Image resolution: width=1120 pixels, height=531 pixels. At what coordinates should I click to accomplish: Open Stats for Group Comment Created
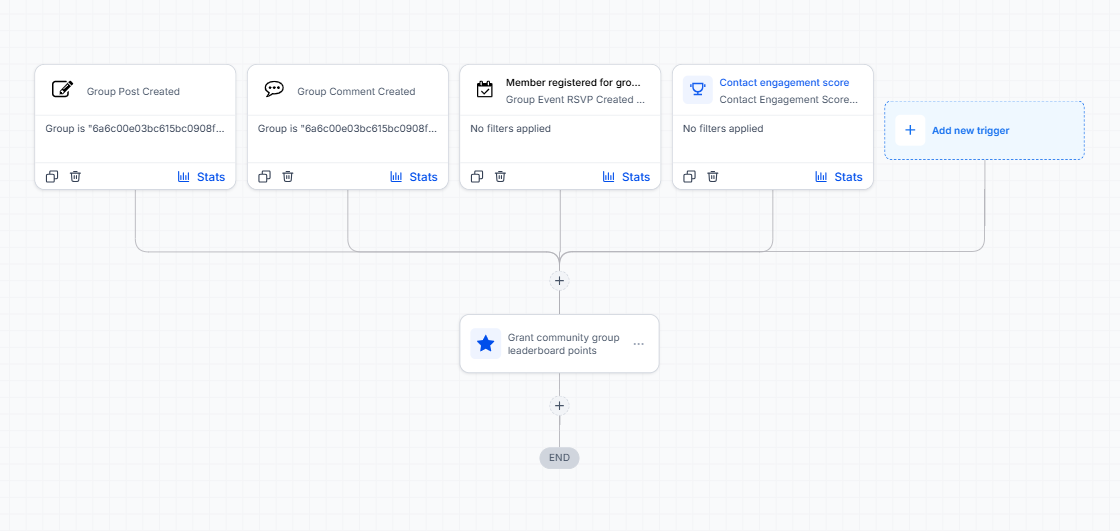(414, 177)
